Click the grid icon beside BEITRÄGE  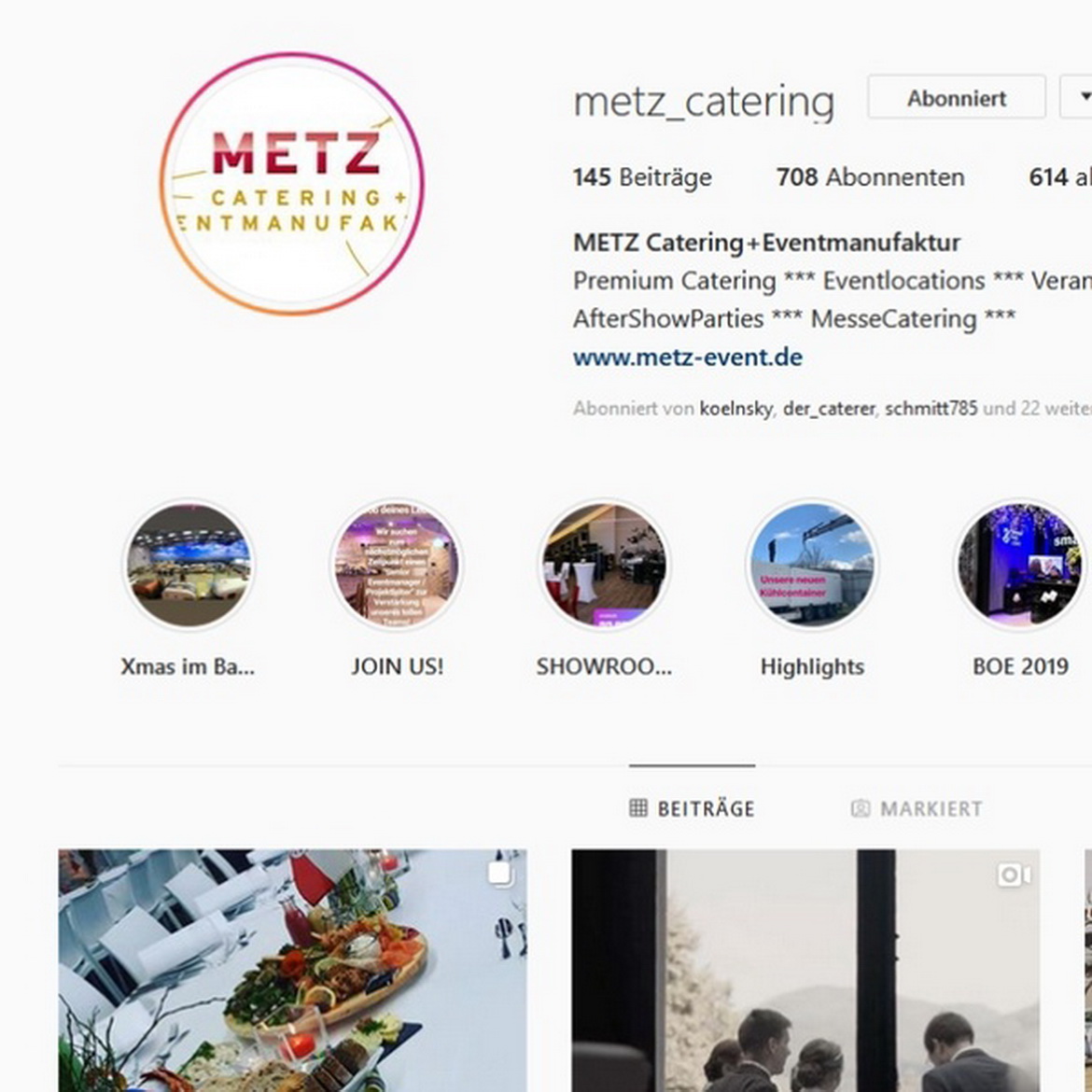pos(637,808)
